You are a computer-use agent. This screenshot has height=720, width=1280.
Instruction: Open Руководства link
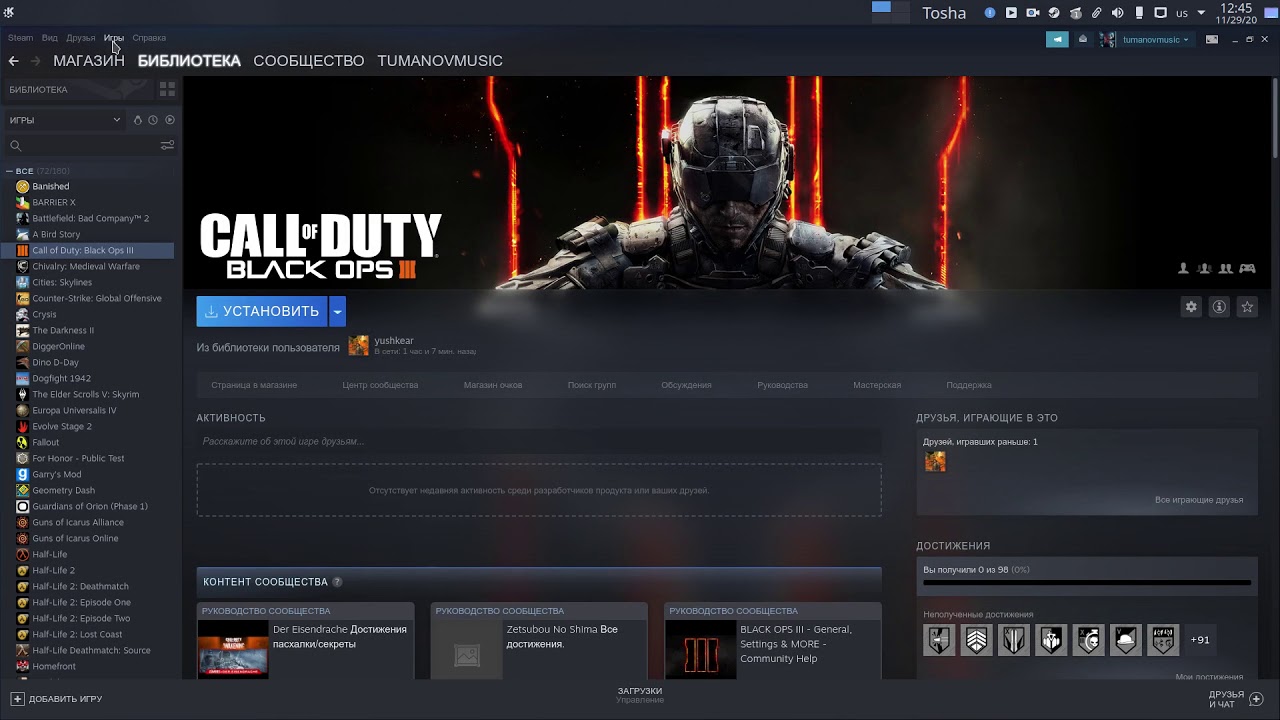[782, 385]
